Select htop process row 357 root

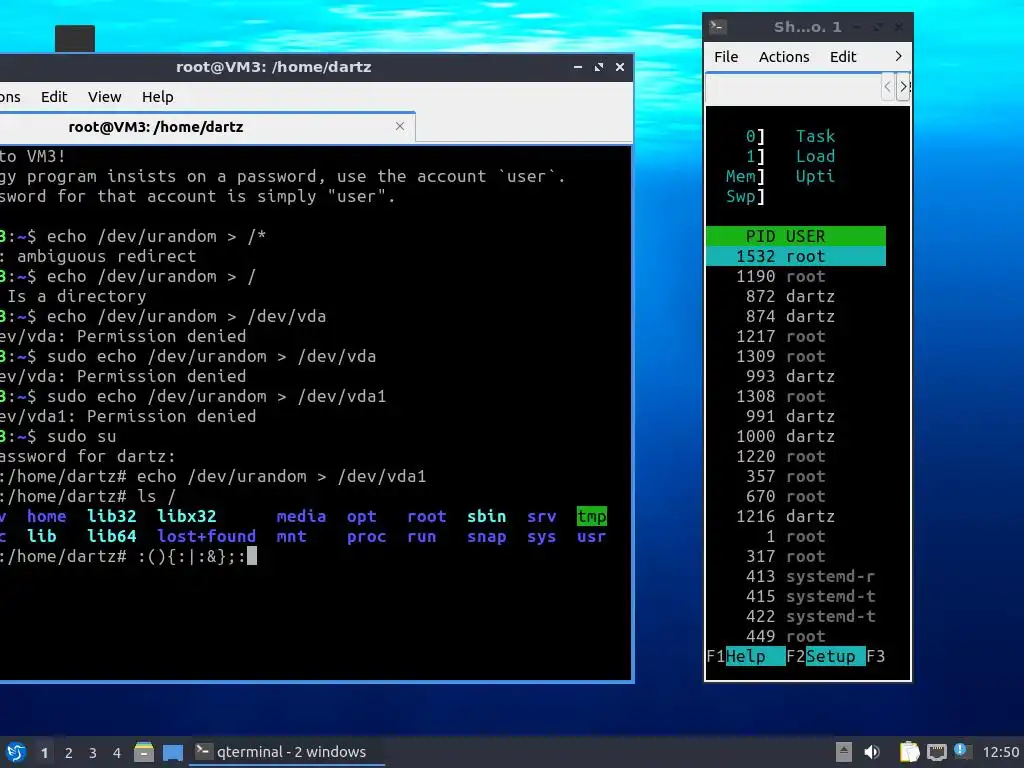pos(795,476)
